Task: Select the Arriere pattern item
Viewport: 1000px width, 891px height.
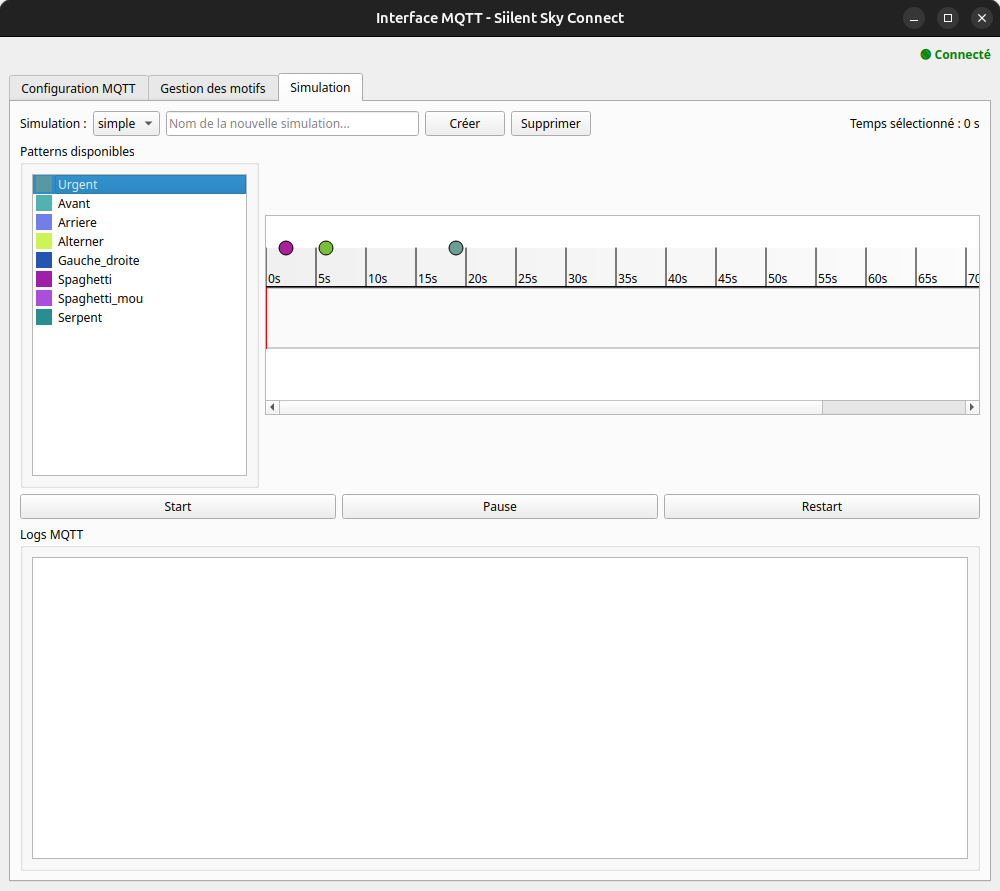Action: click(77, 223)
